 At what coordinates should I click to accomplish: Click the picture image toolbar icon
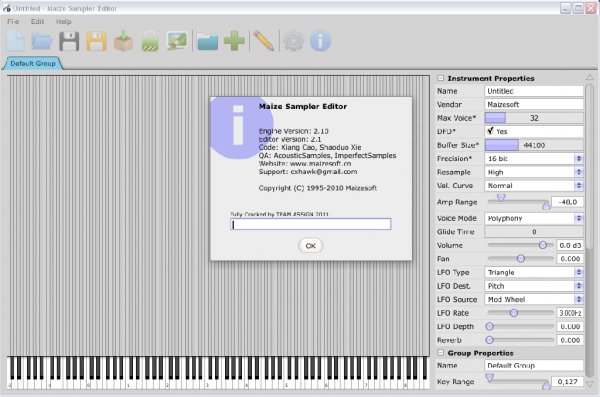(x=177, y=41)
